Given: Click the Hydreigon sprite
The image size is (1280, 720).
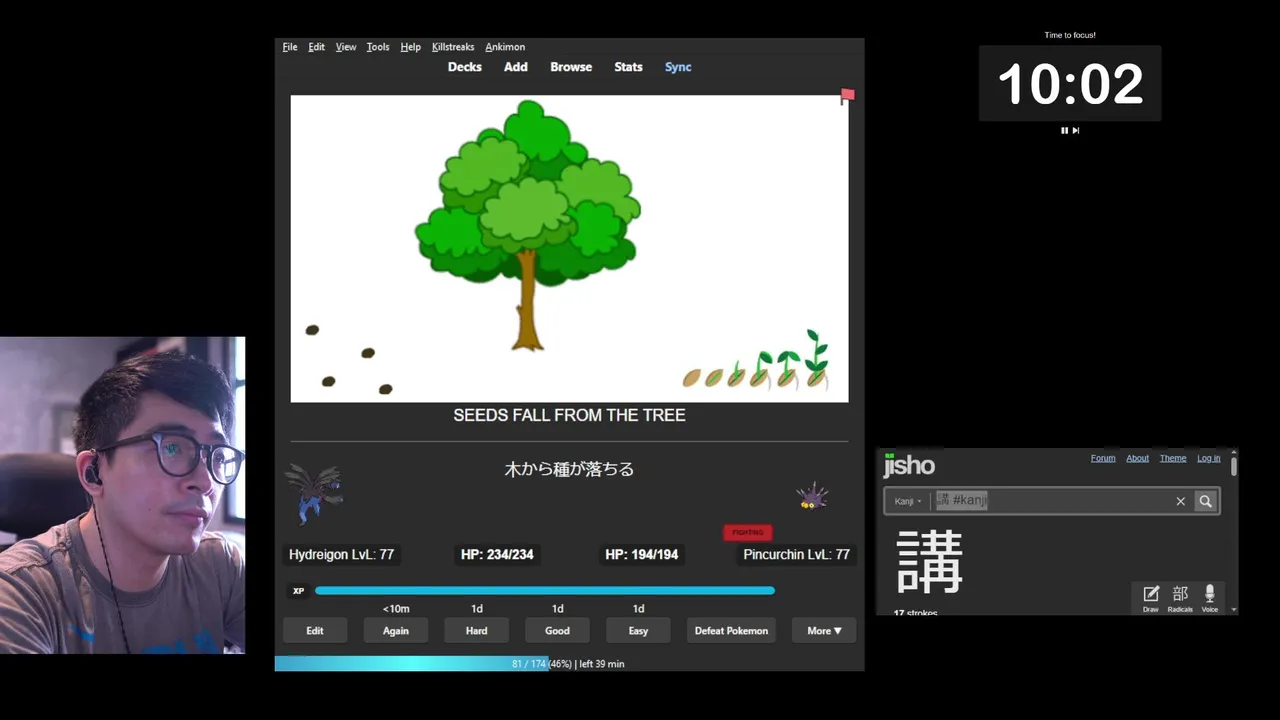Looking at the screenshot, I should point(314,493).
